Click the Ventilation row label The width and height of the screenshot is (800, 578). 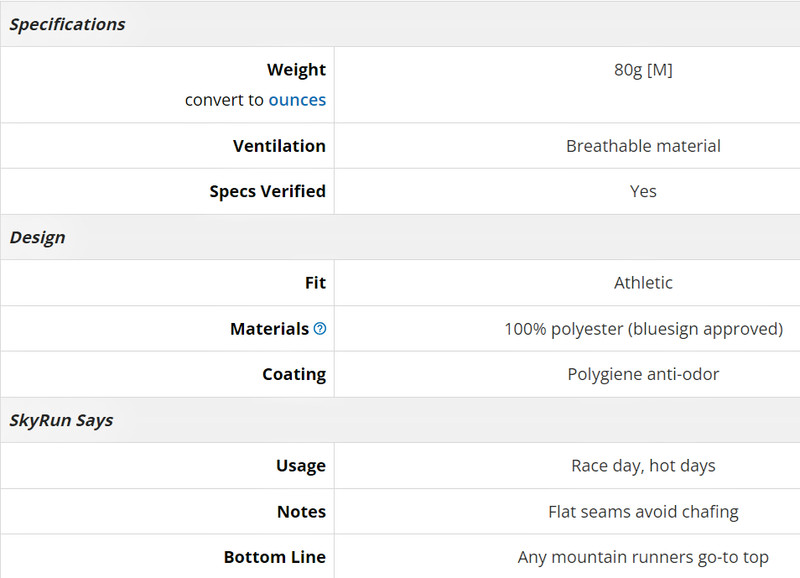pyautogui.click(x=279, y=146)
